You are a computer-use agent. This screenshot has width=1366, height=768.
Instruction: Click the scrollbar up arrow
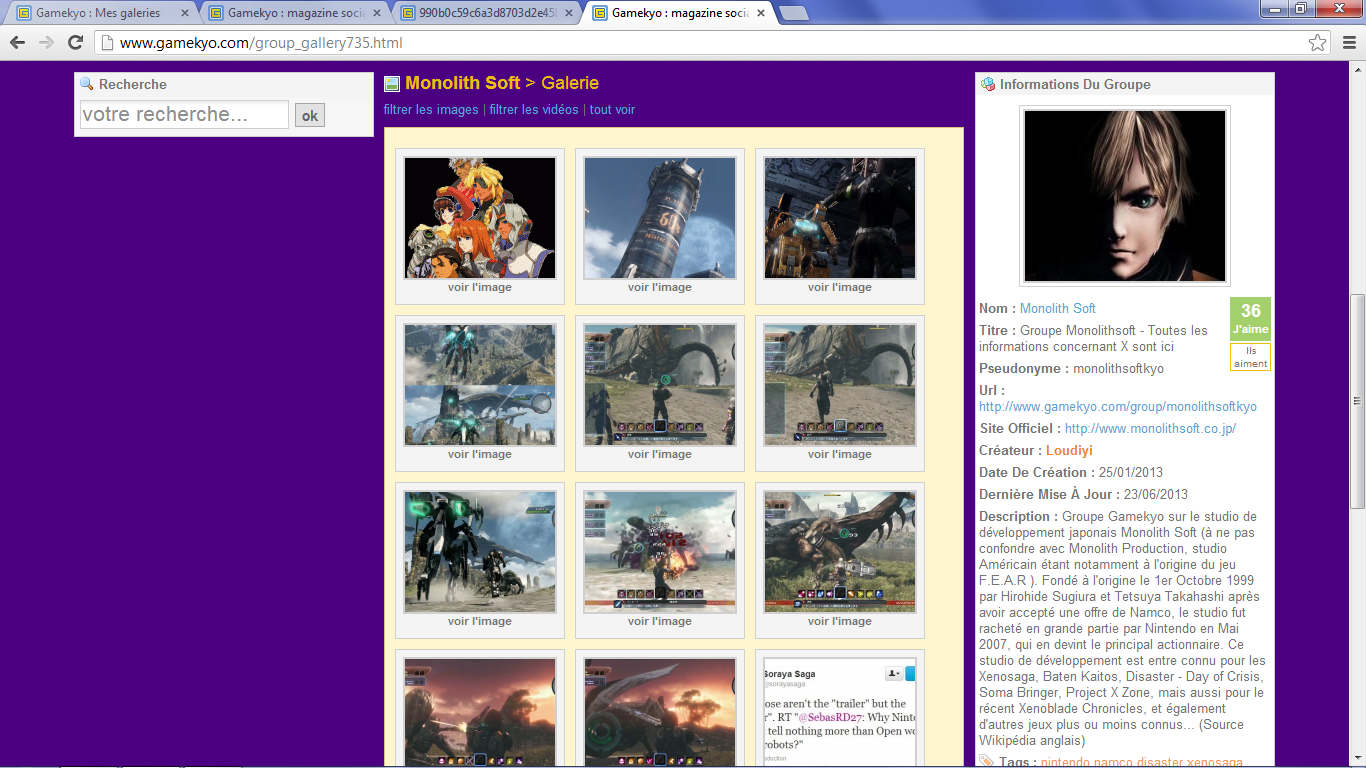click(1357, 70)
